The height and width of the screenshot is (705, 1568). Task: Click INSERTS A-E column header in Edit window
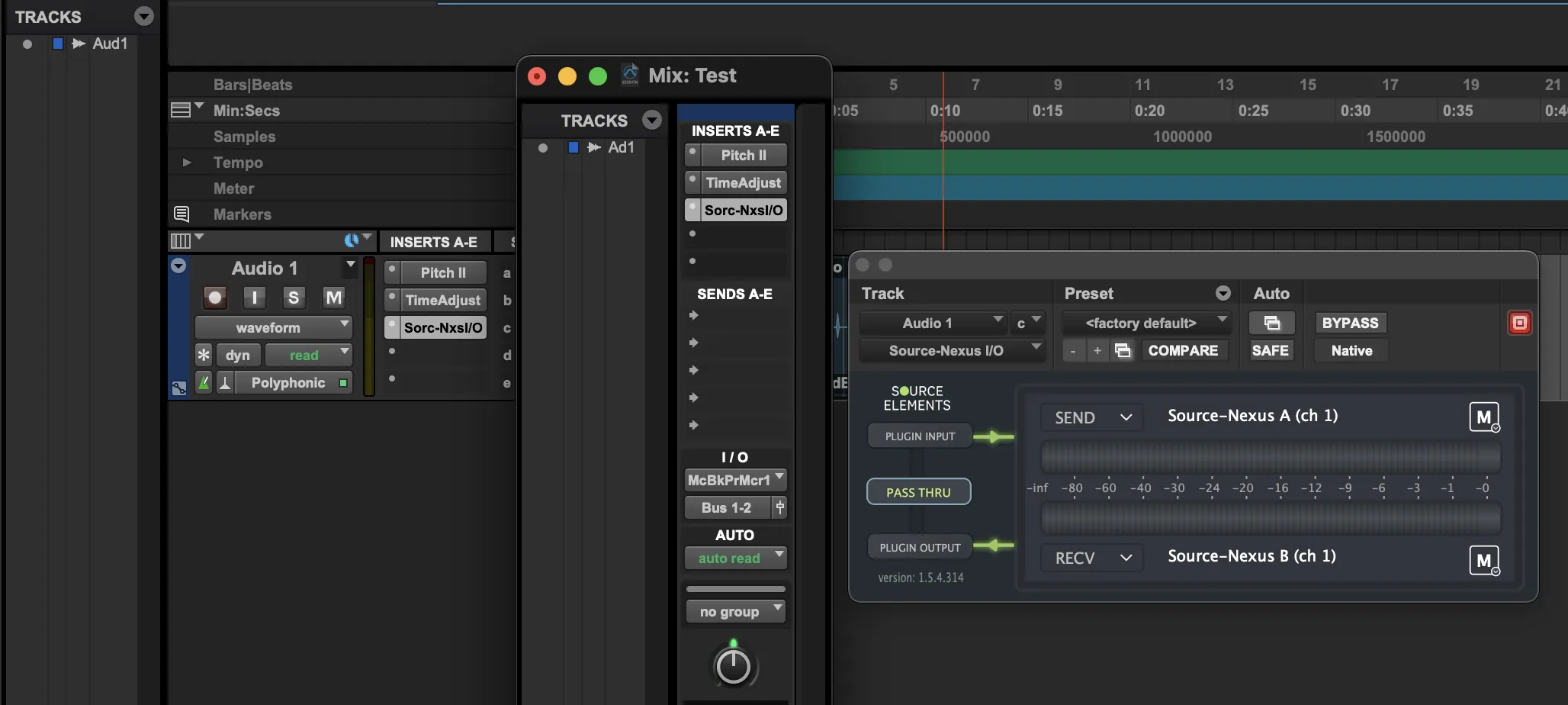pos(434,242)
